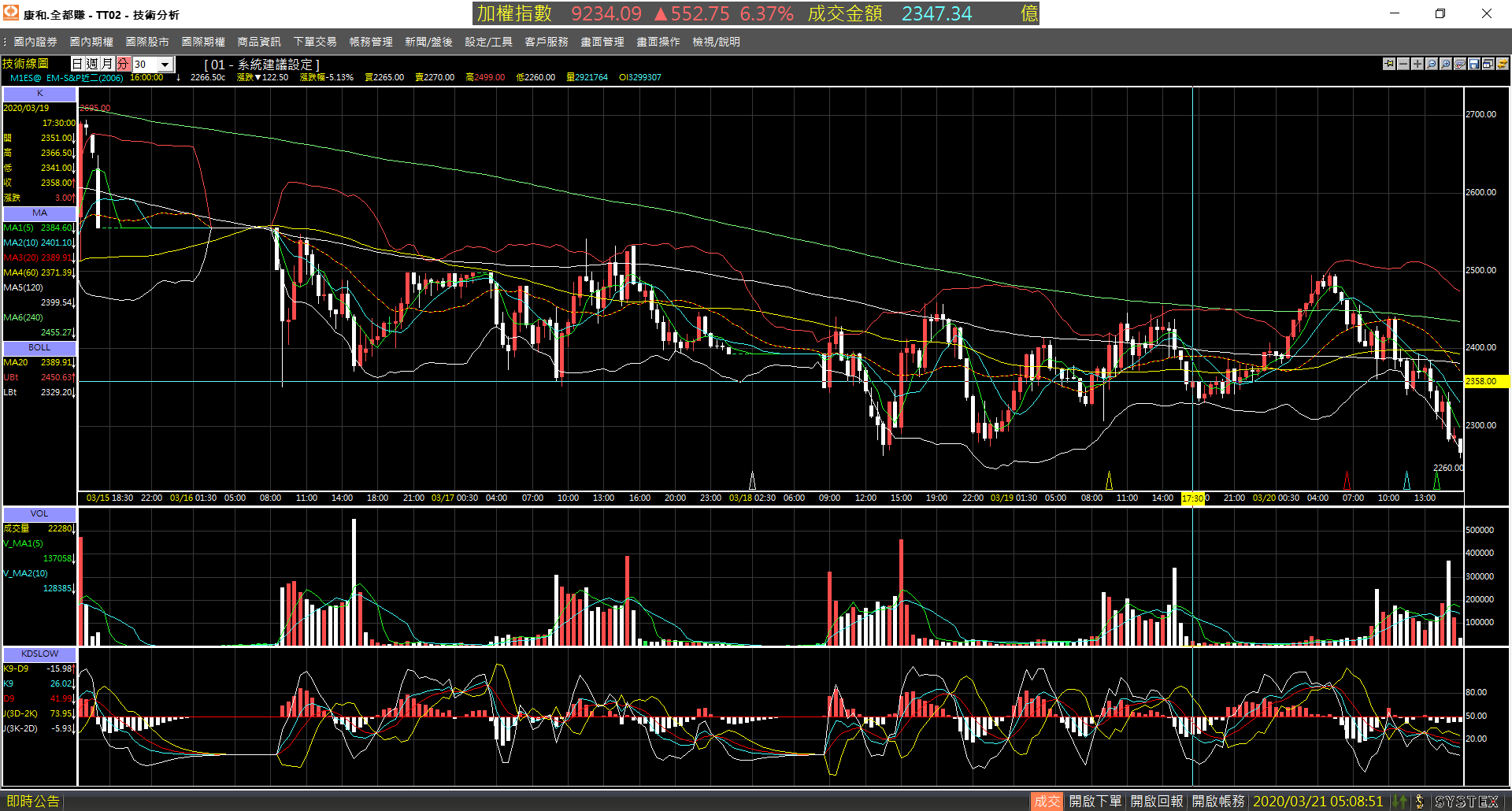The height and width of the screenshot is (811, 1512).
Task: Click the MA3(20) value row
Action: point(39,258)
